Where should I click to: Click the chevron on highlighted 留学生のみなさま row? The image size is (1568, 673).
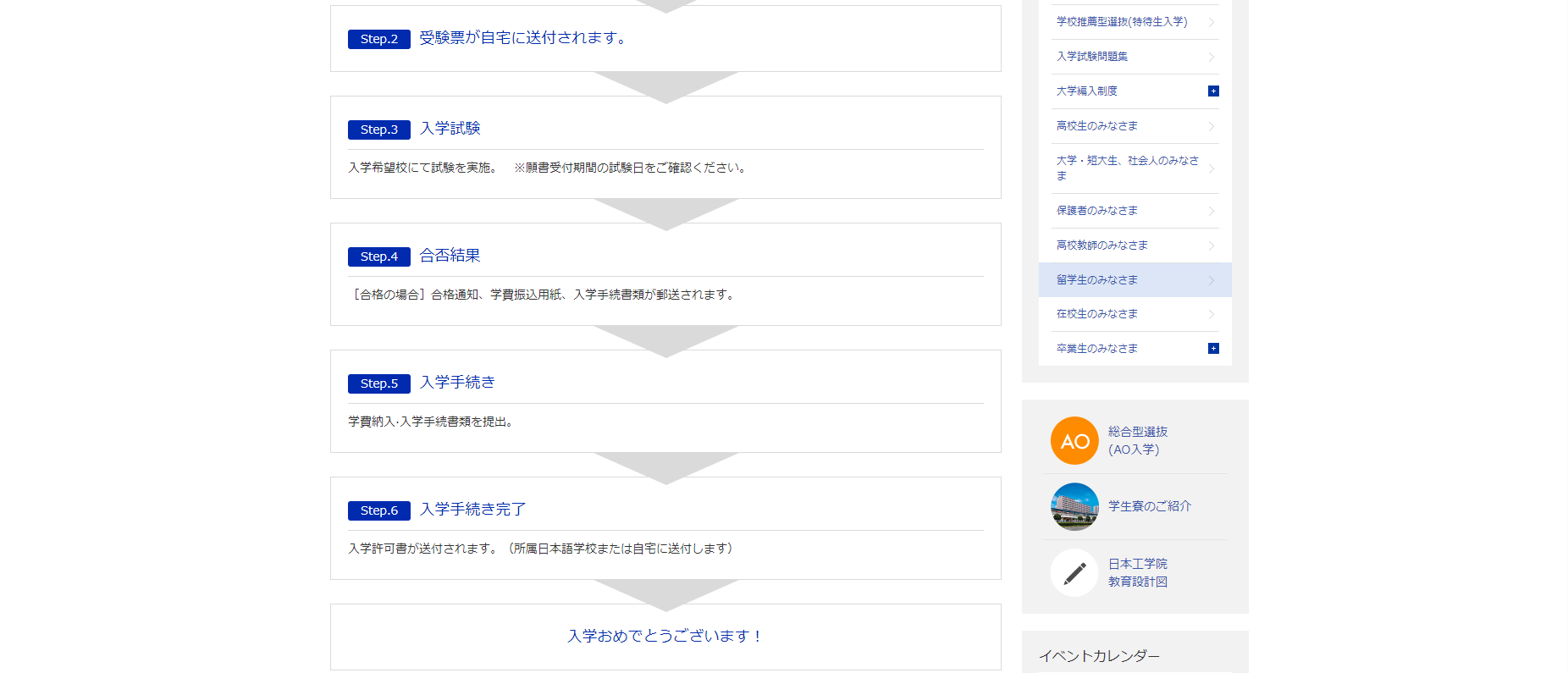1212,280
